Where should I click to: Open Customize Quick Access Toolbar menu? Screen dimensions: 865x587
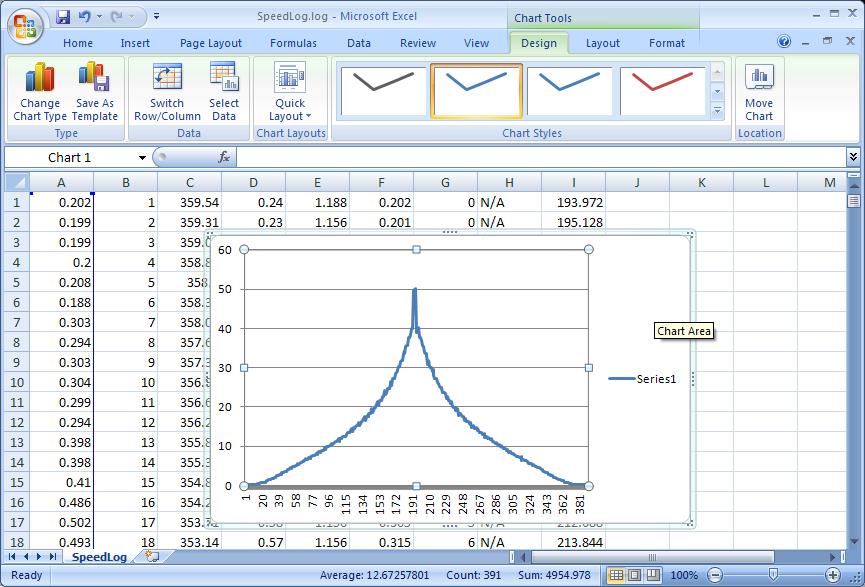(x=157, y=17)
